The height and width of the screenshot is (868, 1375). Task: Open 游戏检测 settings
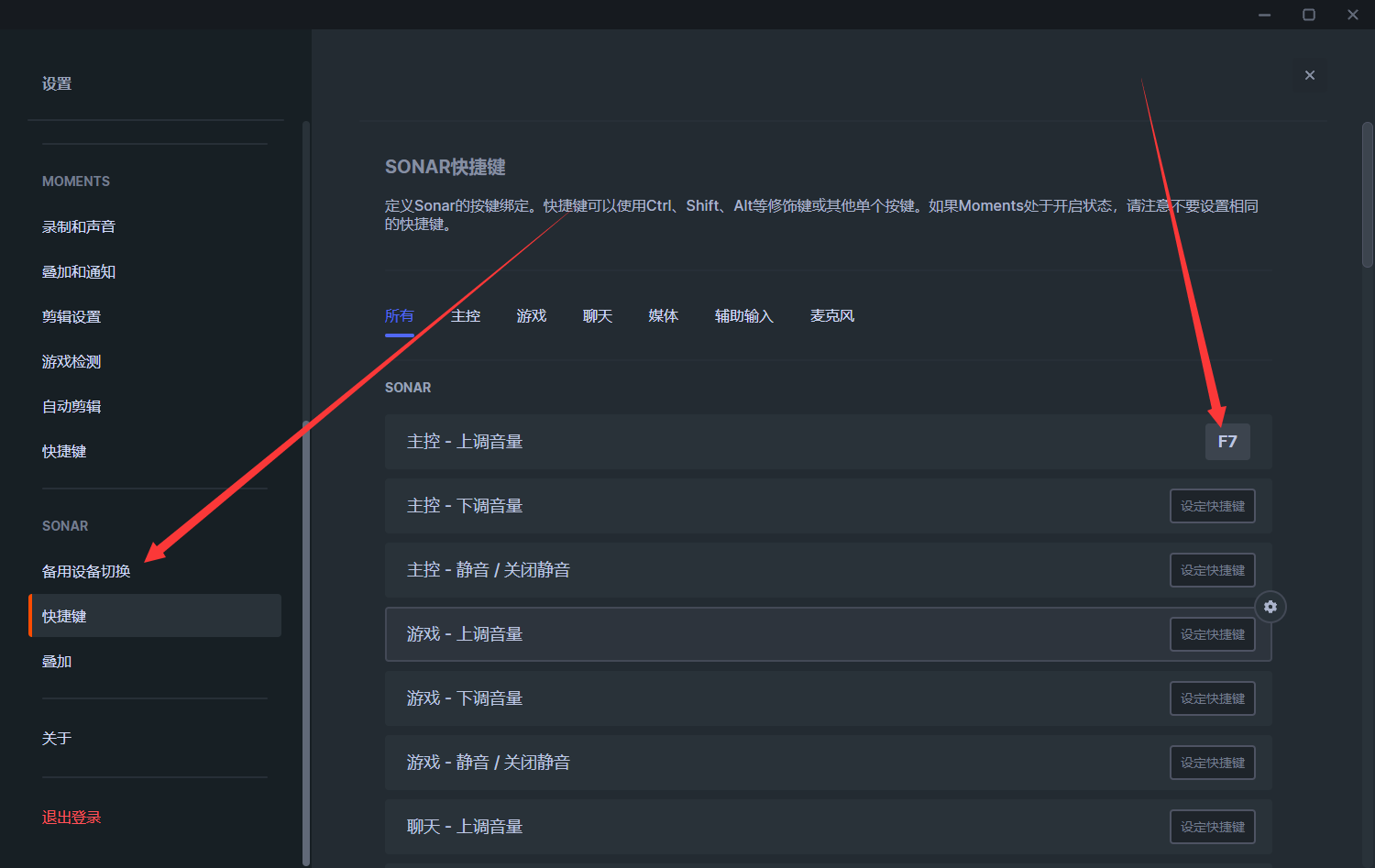[x=71, y=361]
